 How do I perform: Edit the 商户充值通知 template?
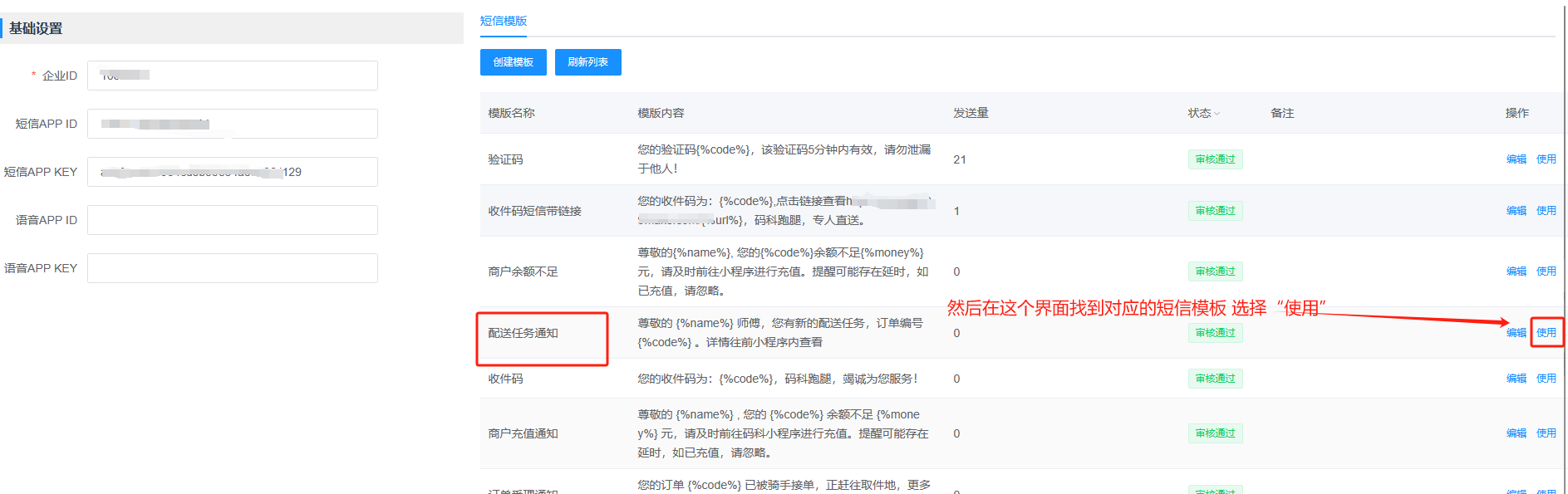(1516, 433)
